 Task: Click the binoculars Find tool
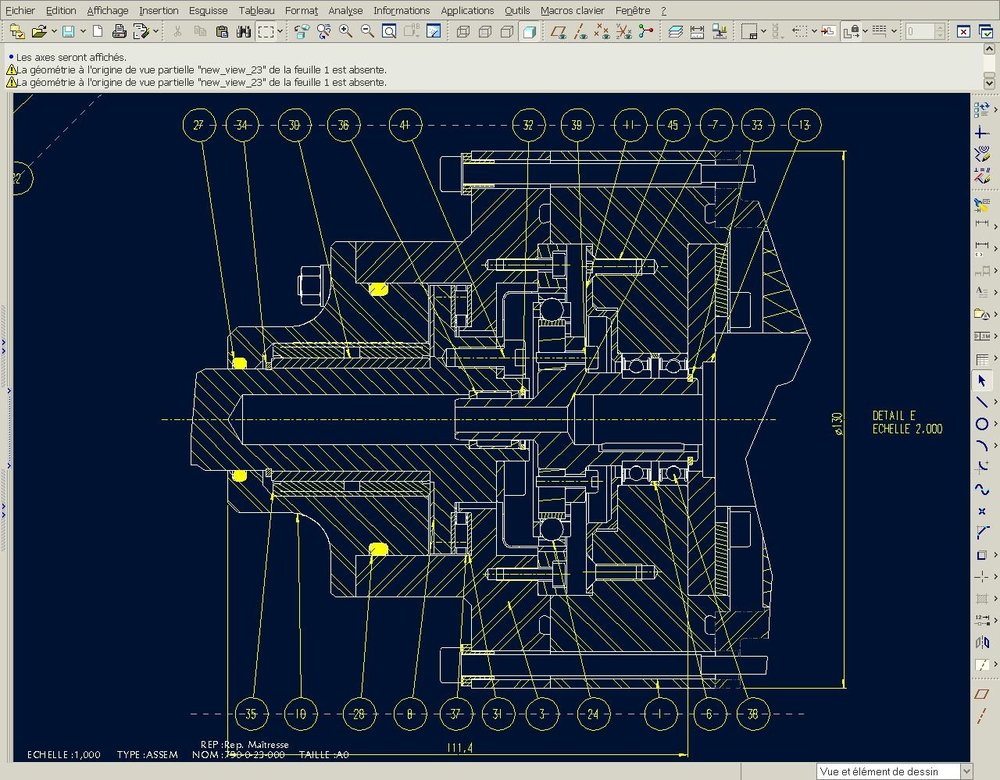click(243, 32)
